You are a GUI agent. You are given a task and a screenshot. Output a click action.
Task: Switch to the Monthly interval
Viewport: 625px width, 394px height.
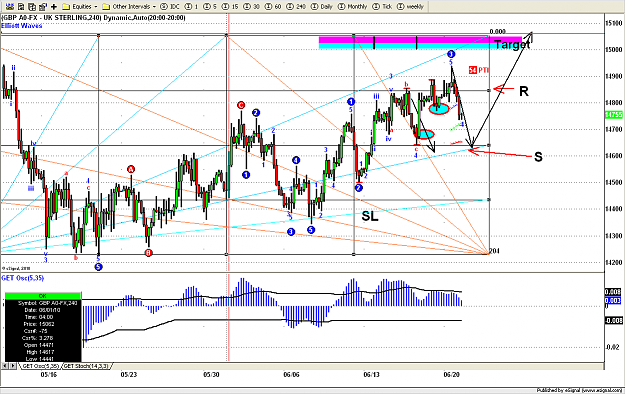[352, 6]
